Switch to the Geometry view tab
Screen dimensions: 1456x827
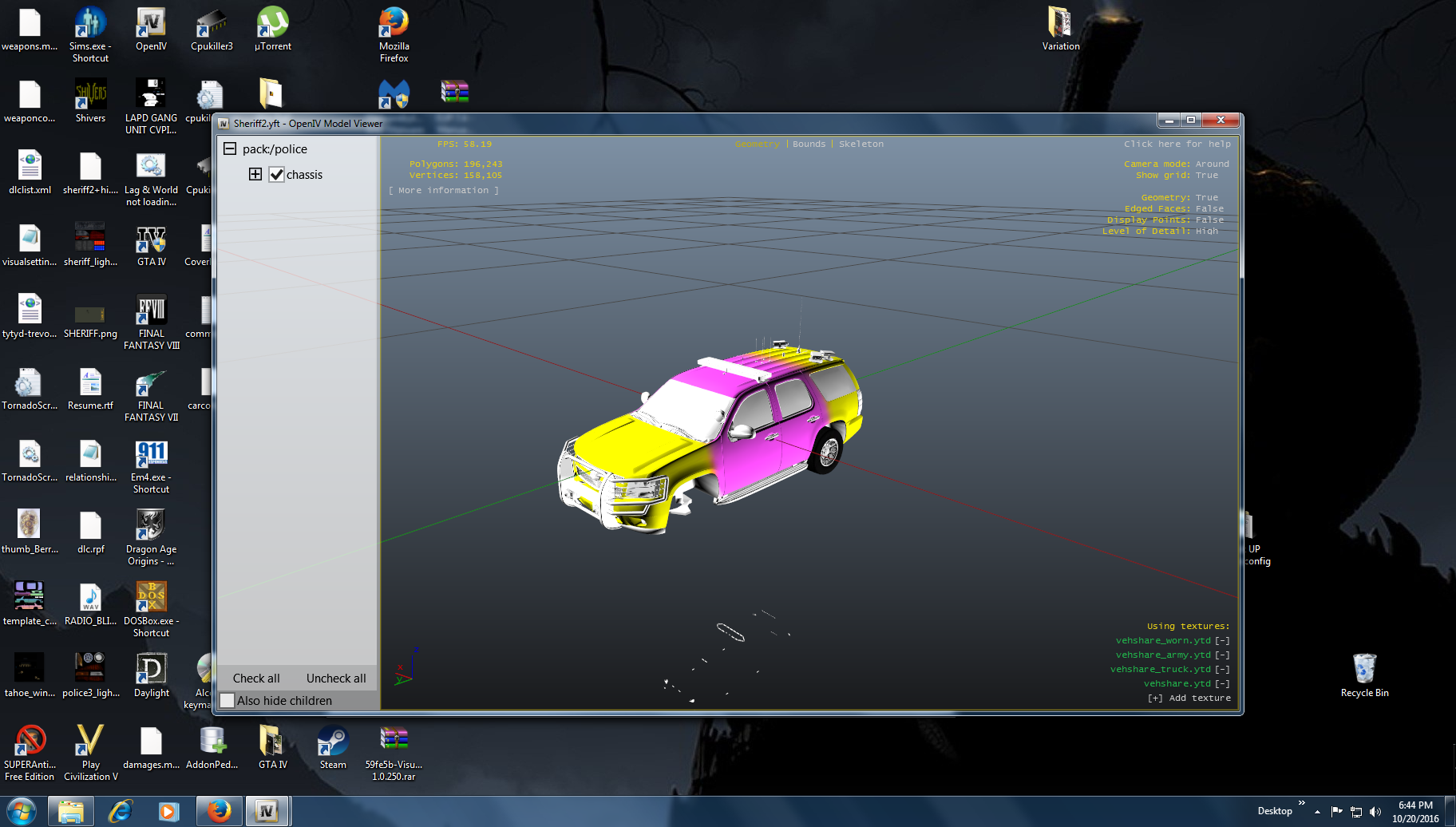coord(757,144)
